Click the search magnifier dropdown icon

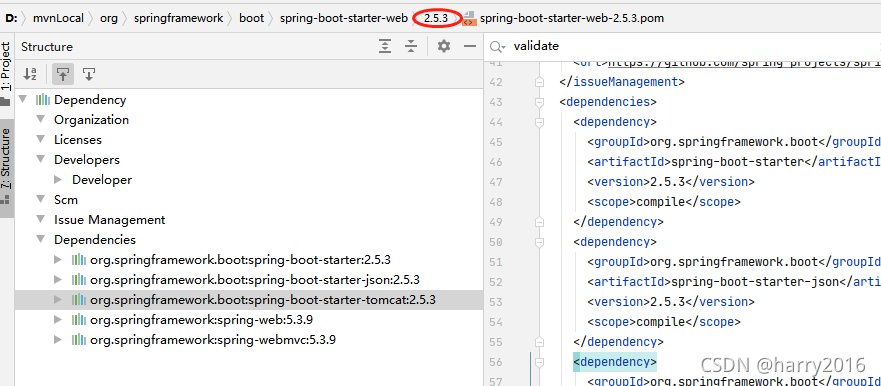pyautogui.click(x=497, y=47)
